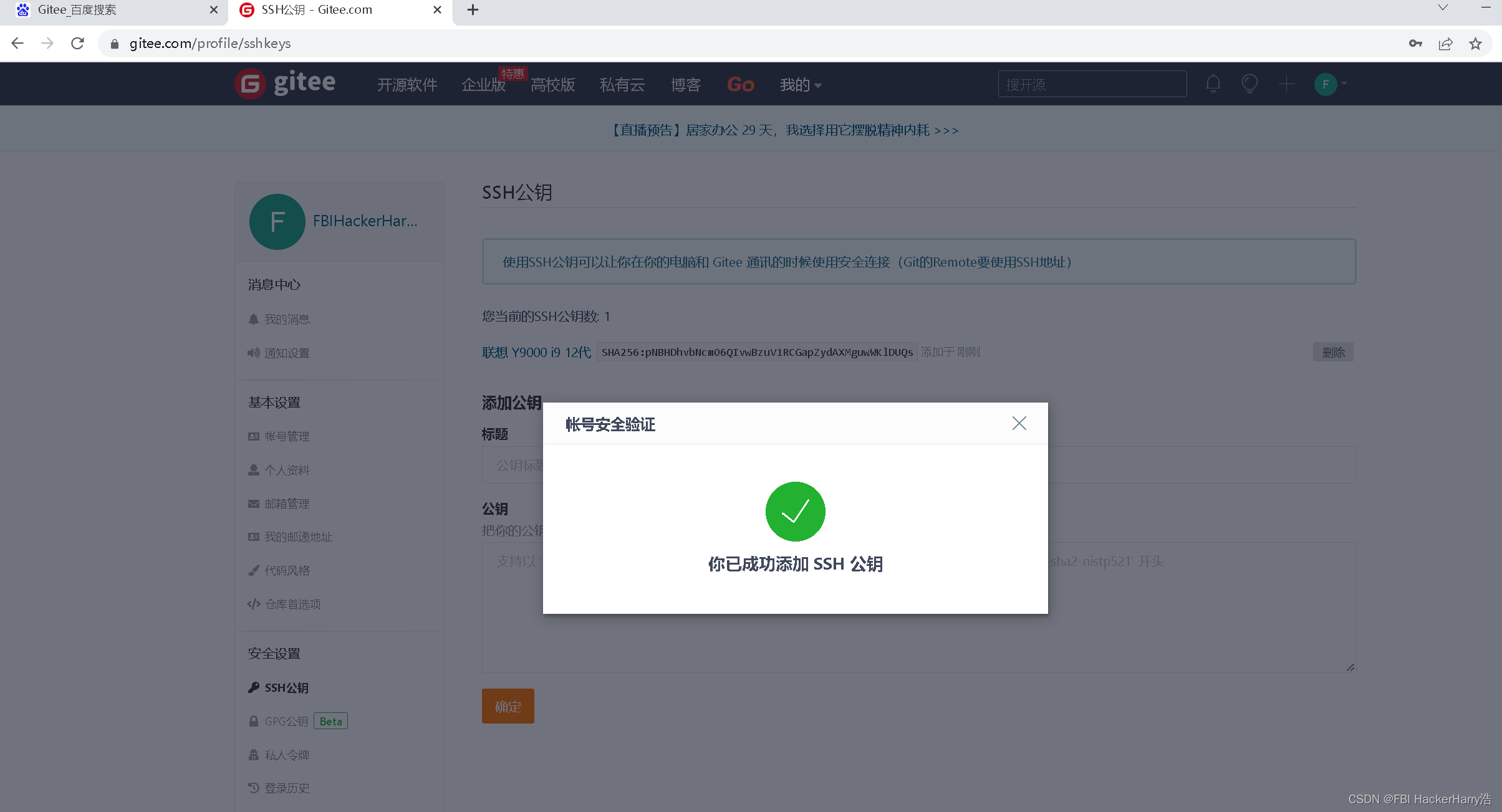Go back in browser history

coord(17,43)
